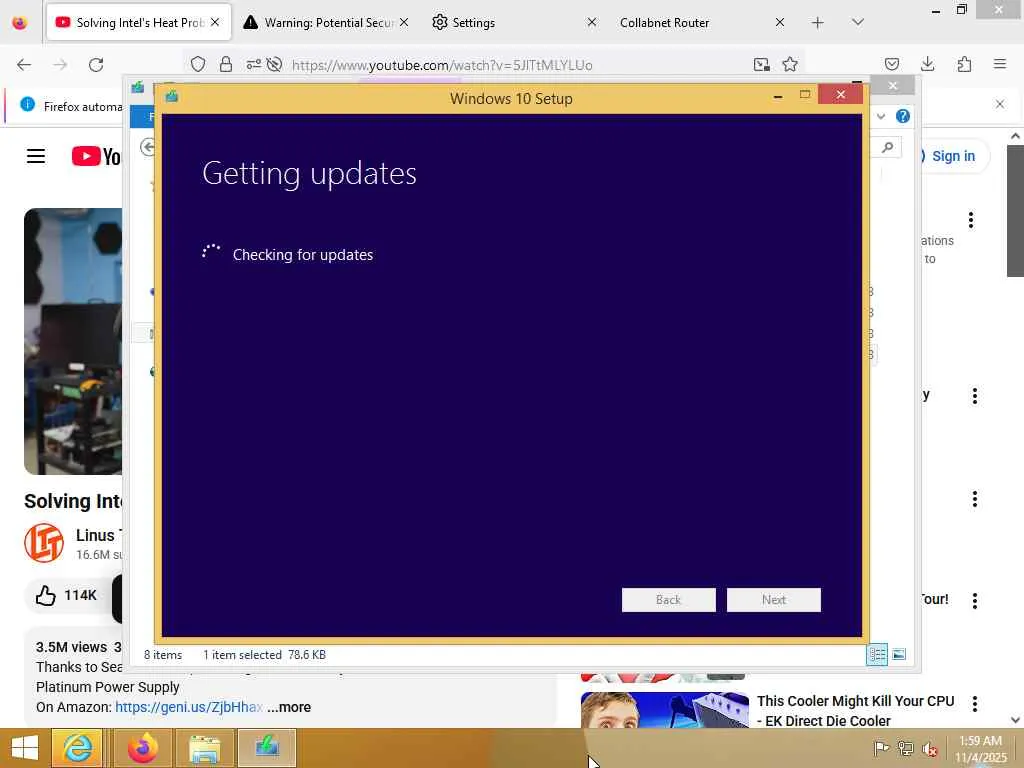Open the Windows Start button
1024x768 pixels.
tap(24, 748)
